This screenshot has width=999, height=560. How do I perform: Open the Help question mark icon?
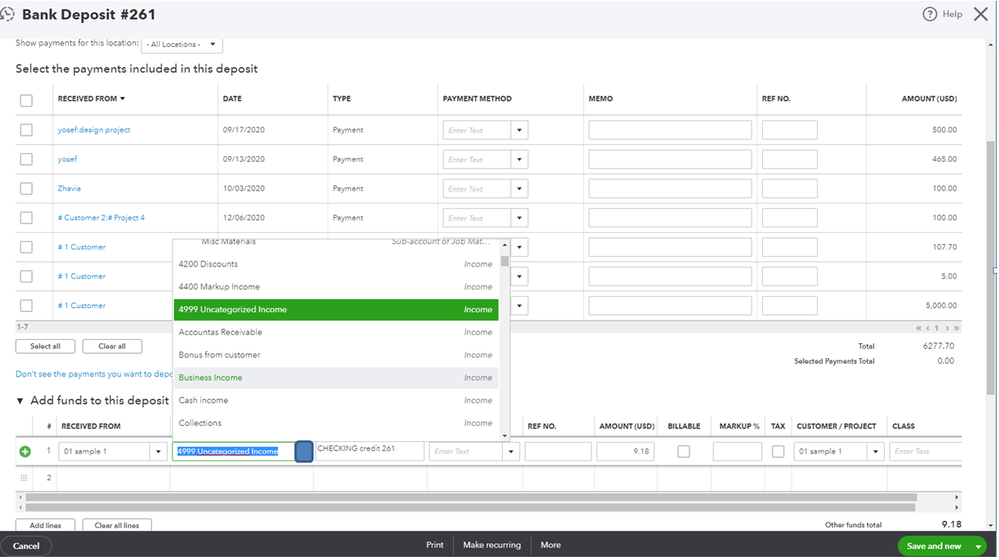pos(930,14)
